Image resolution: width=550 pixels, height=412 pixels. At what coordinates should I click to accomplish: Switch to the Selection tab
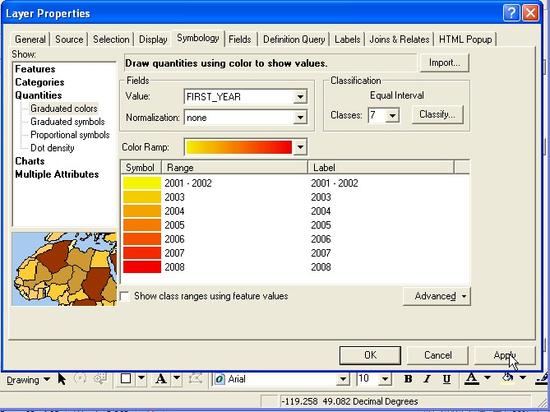(x=111, y=39)
